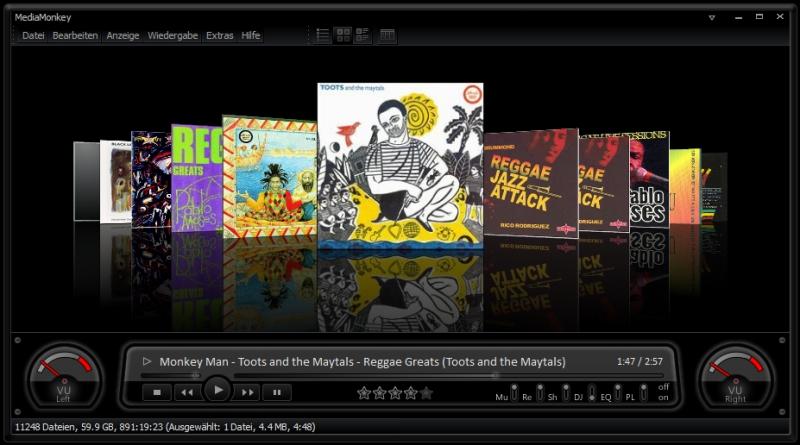The height and width of the screenshot is (445, 800).
Task: Open the Extras menu
Action: pos(219,35)
